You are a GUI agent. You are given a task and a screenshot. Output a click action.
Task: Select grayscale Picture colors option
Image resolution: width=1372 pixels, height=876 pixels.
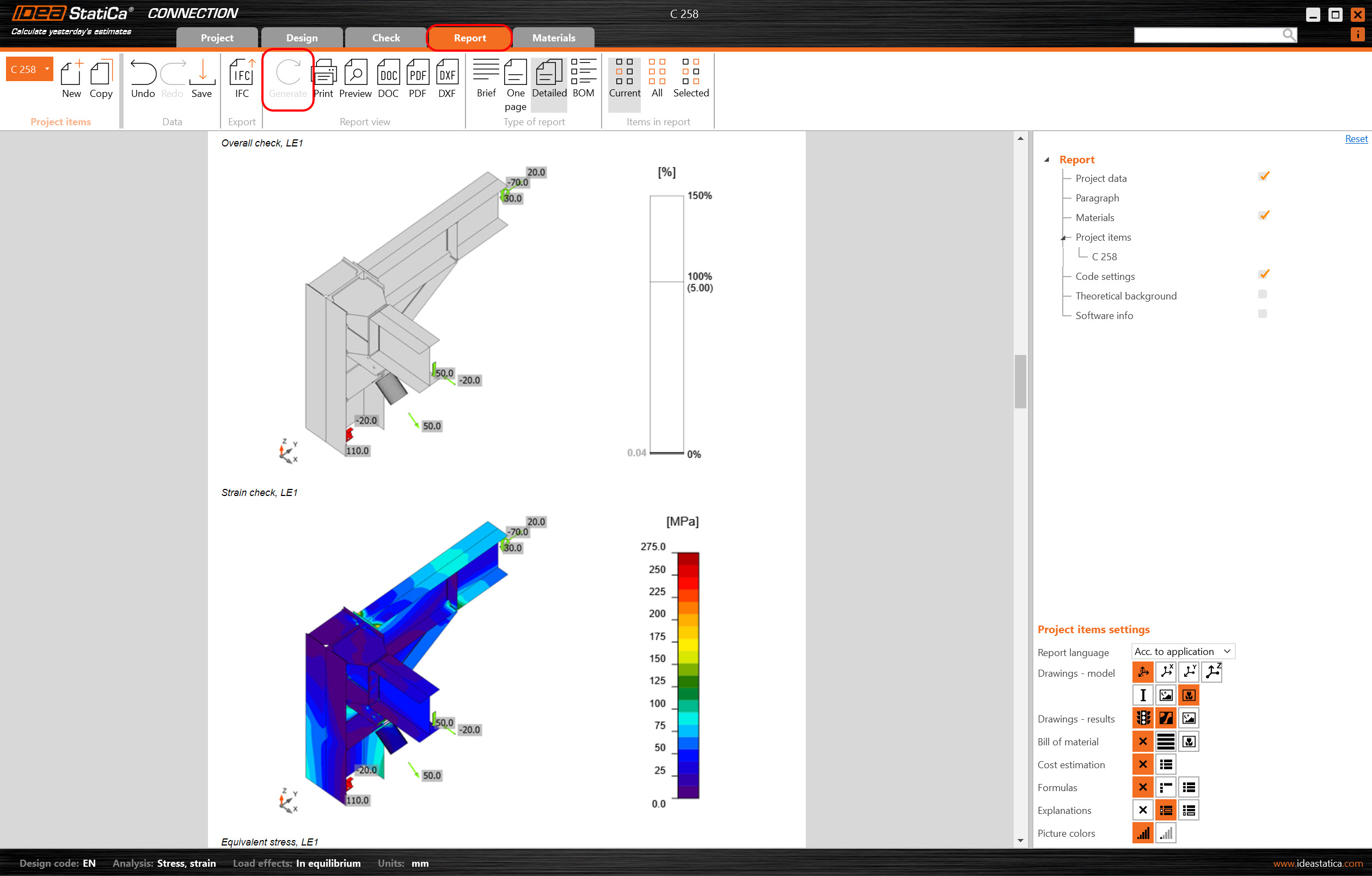coord(1166,833)
